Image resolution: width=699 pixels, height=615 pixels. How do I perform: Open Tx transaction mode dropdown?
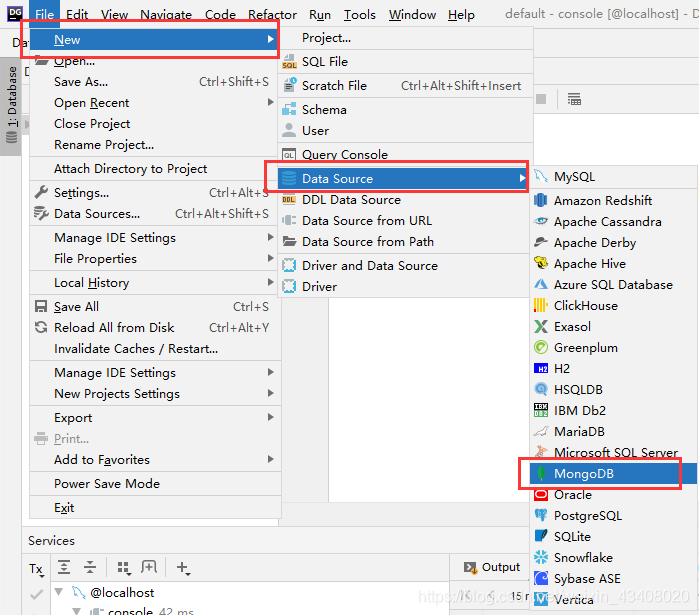(36, 569)
